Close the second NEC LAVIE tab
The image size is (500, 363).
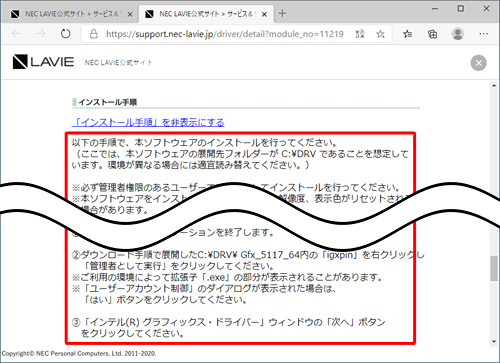coord(264,14)
